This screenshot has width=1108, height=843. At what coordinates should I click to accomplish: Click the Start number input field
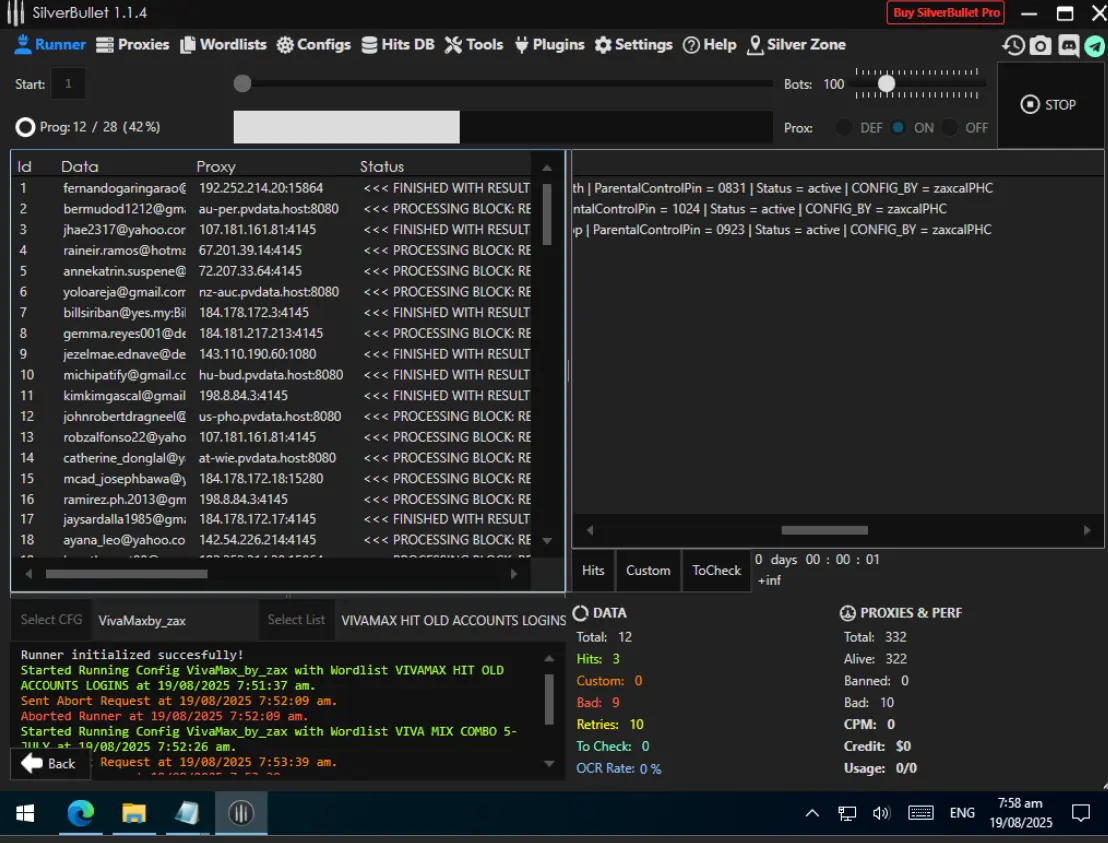69,84
